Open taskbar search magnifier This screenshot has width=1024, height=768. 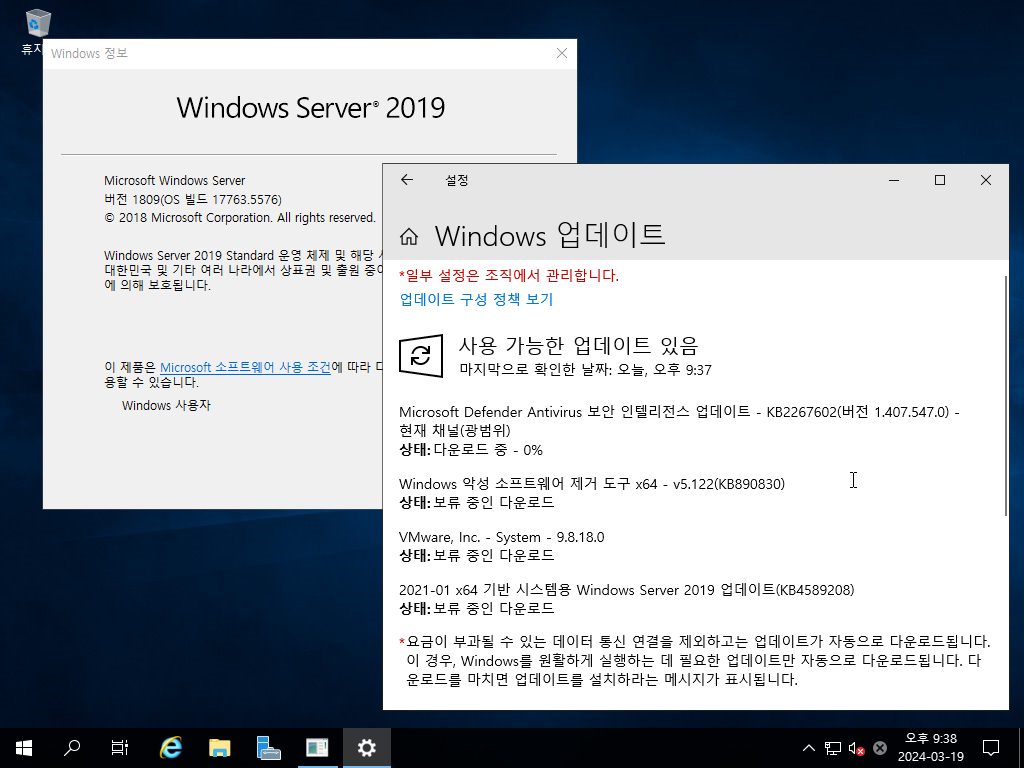coord(71,748)
